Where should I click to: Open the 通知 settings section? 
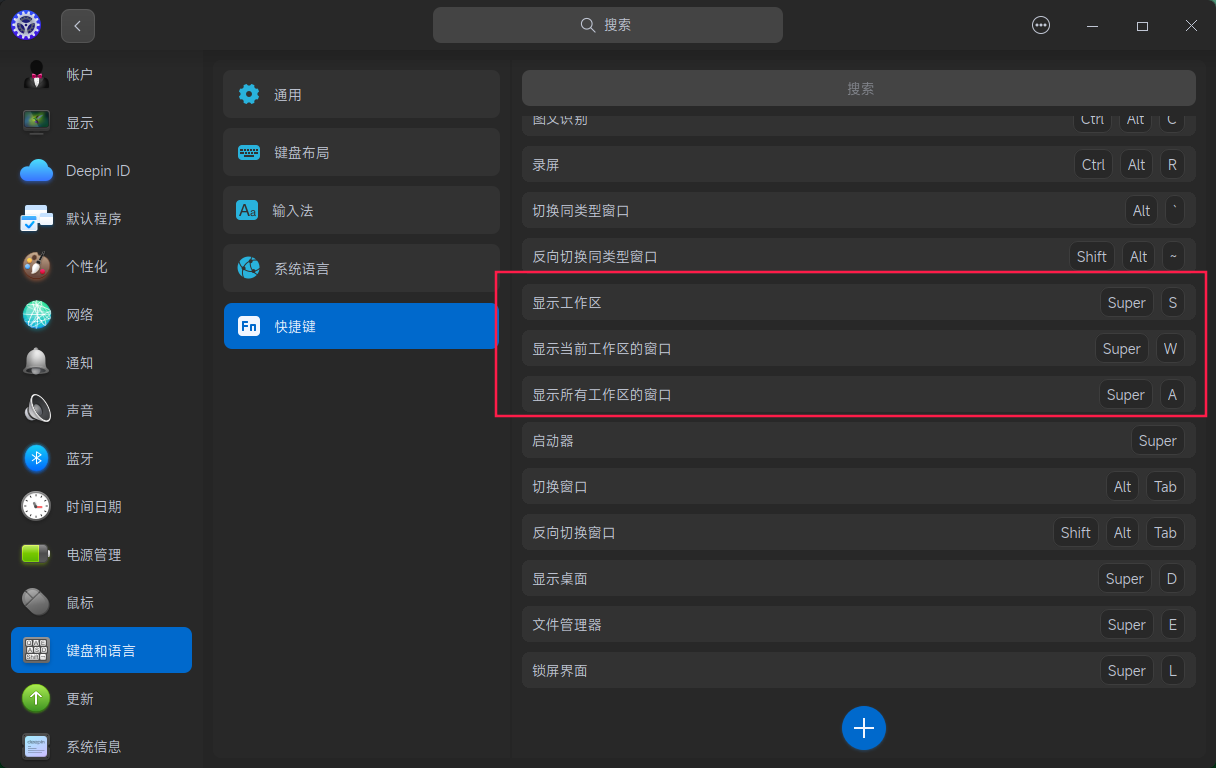coord(100,362)
